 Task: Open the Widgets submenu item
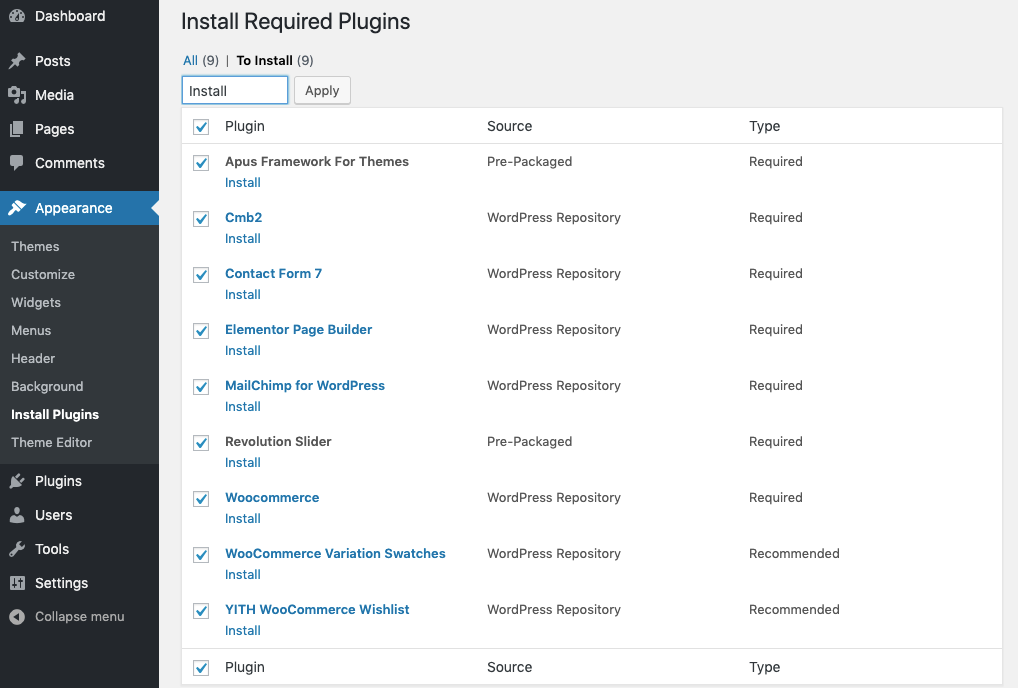click(x=36, y=302)
